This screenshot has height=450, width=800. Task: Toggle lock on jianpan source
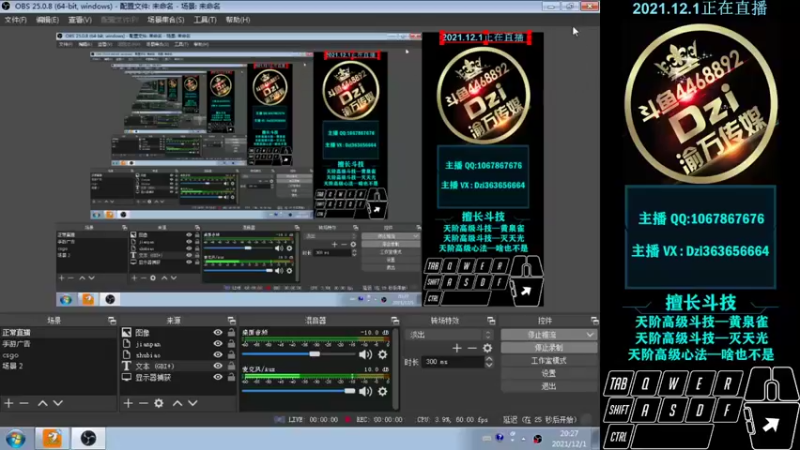[x=231, y=344]
